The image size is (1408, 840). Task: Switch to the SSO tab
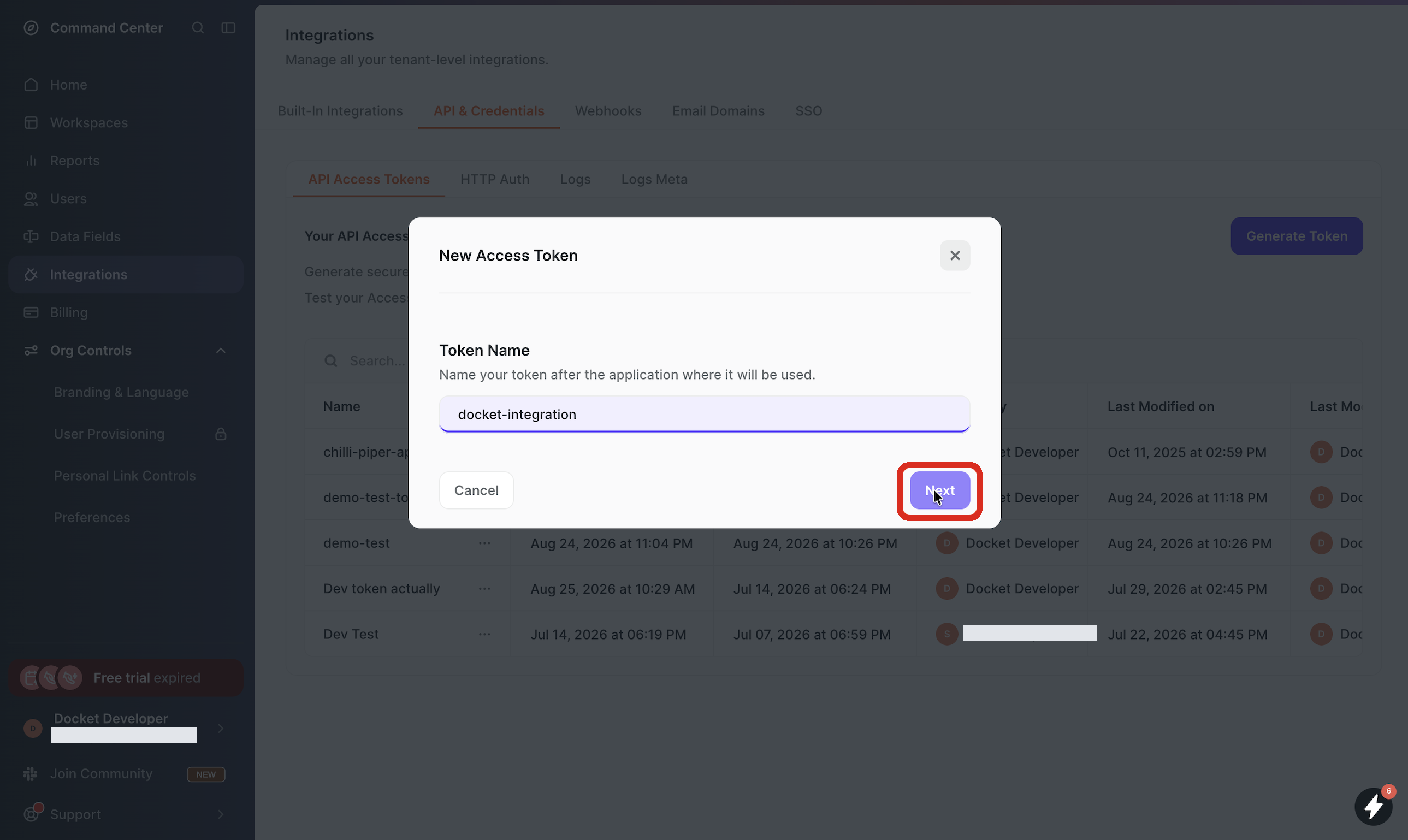pos(808,111)
